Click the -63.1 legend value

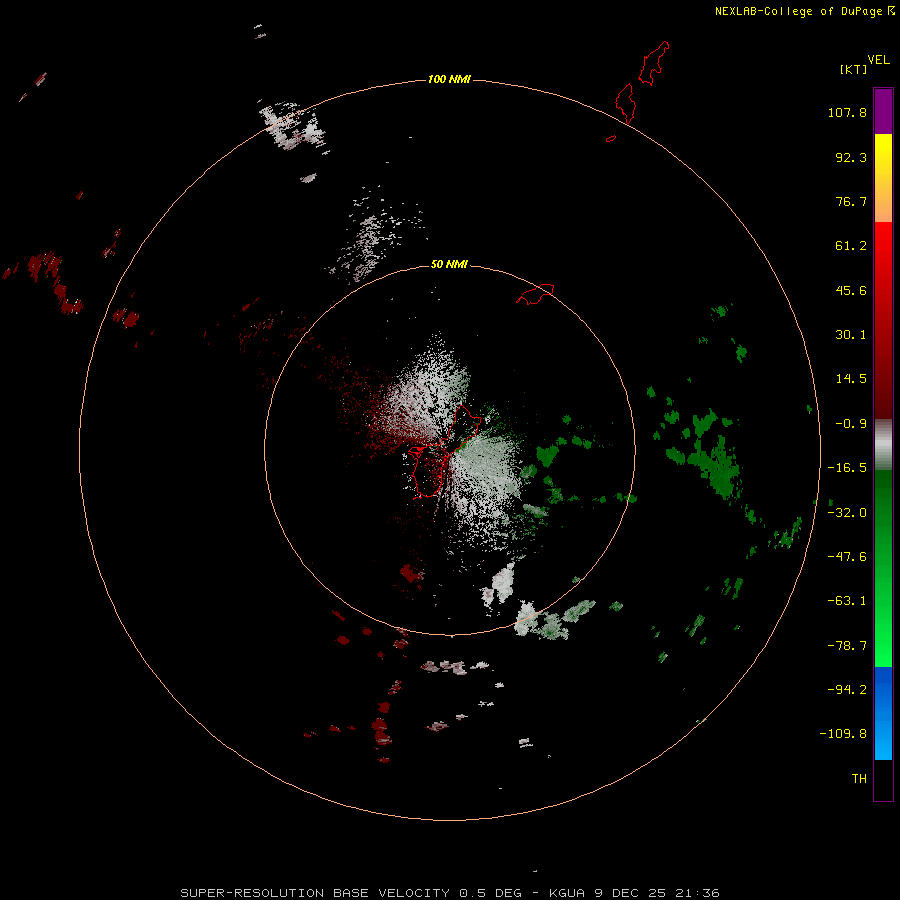click(847, 601)
